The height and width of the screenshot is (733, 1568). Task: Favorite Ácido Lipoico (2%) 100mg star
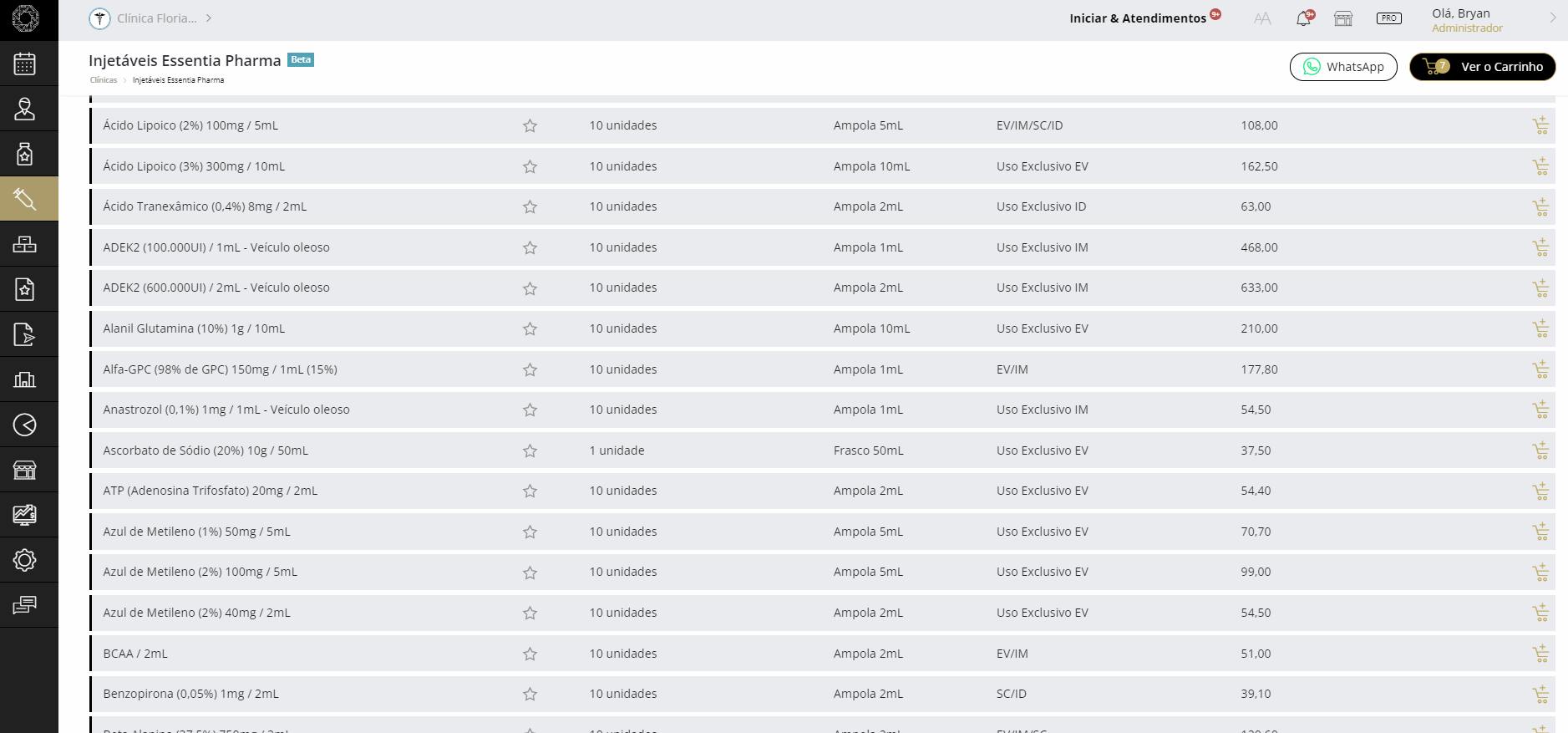click(530, 126)
